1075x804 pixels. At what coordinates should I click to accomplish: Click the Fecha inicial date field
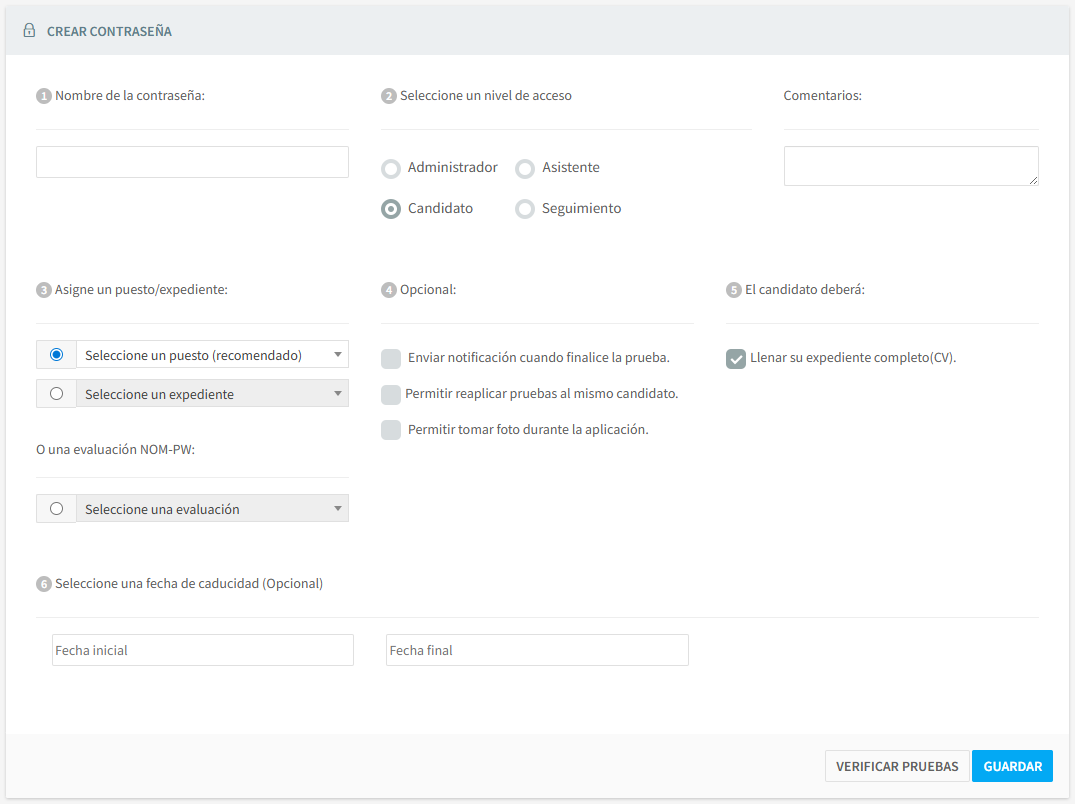(x=203, y=650)
